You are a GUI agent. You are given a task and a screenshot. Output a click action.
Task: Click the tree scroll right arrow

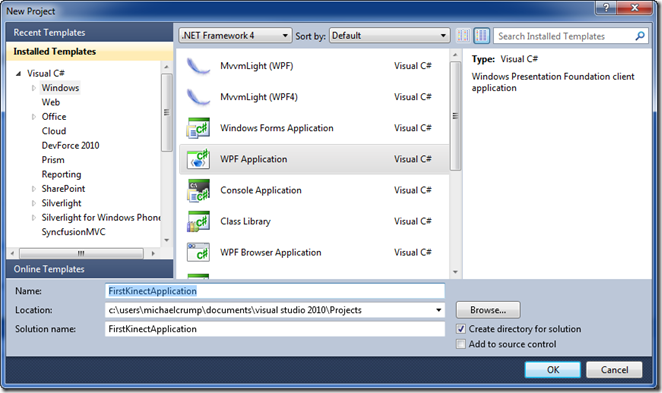pos(153,253)
